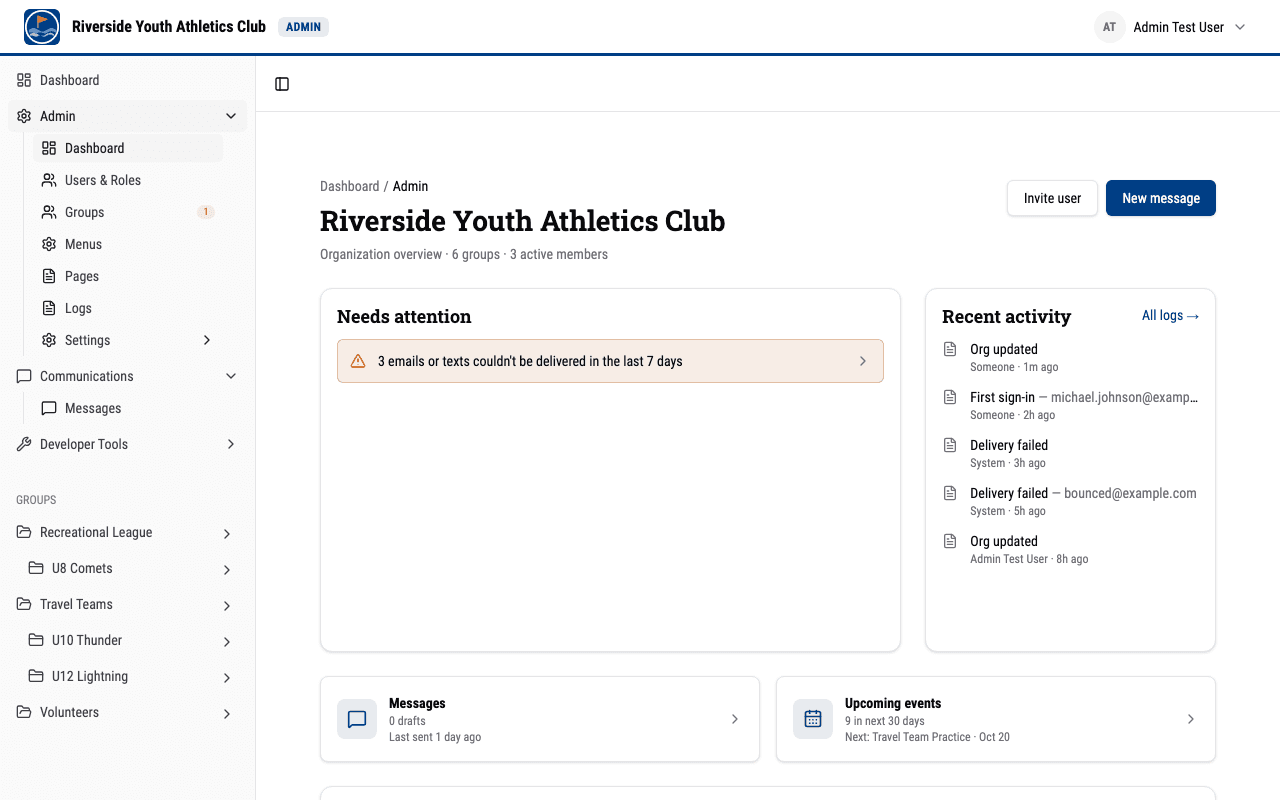Click the document icon beside Delivery failed bounced@example.com

point(950,493)
